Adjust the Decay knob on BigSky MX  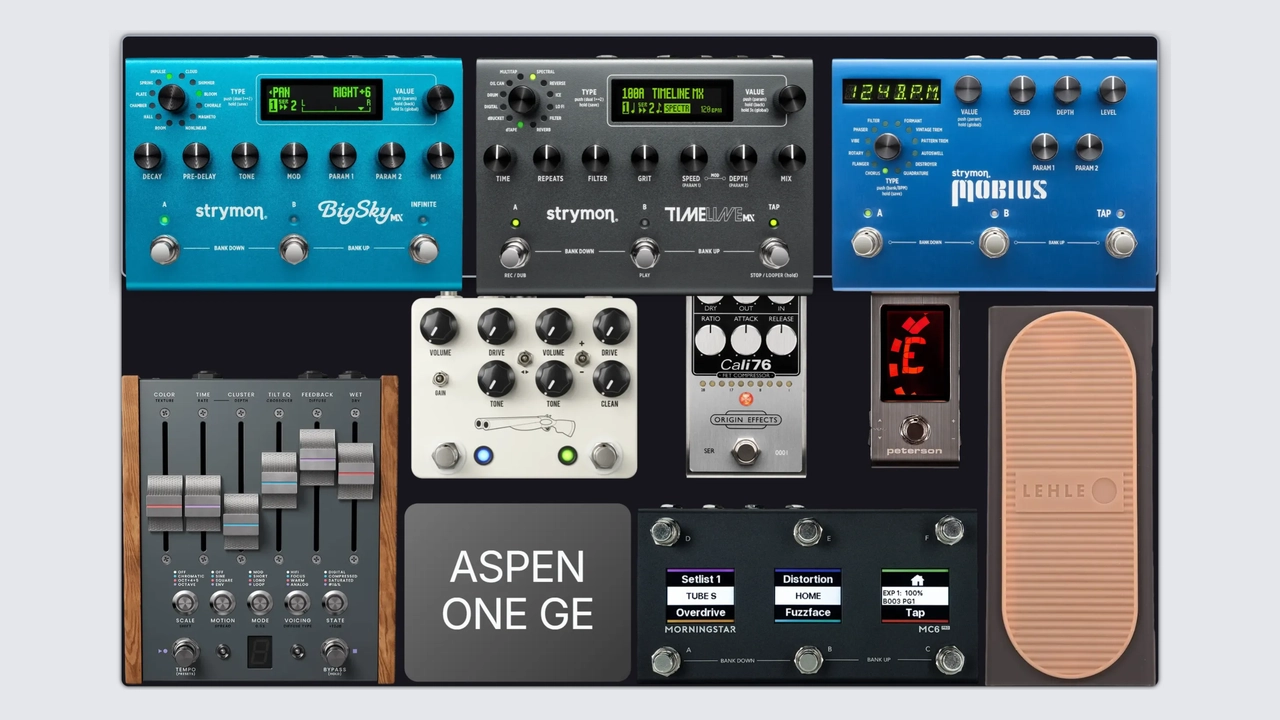pyautogui.click(x=148, y=155)
